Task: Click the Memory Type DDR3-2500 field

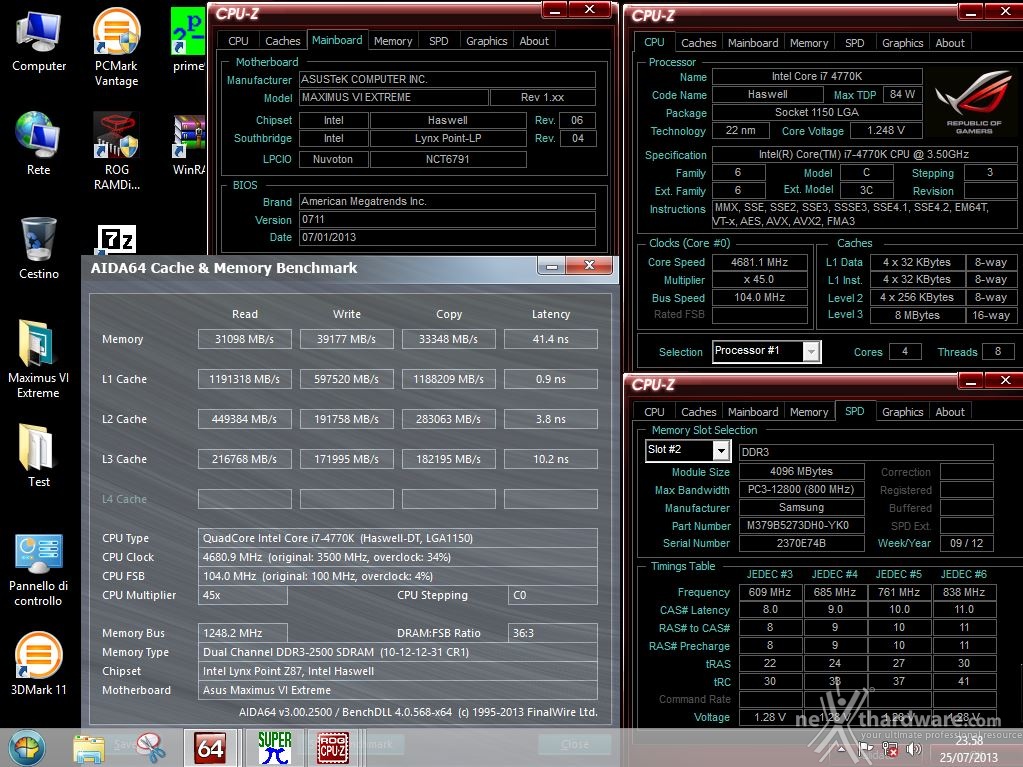Action: tap(397, 652)
